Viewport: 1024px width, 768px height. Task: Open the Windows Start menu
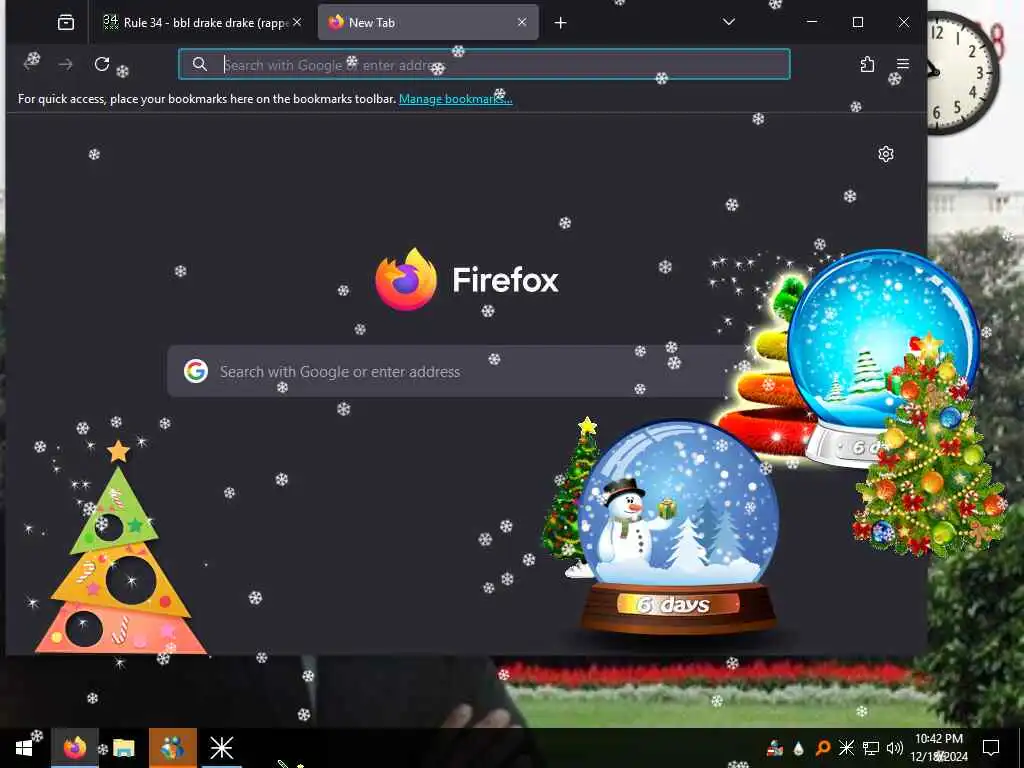click(x=24, y=748)
